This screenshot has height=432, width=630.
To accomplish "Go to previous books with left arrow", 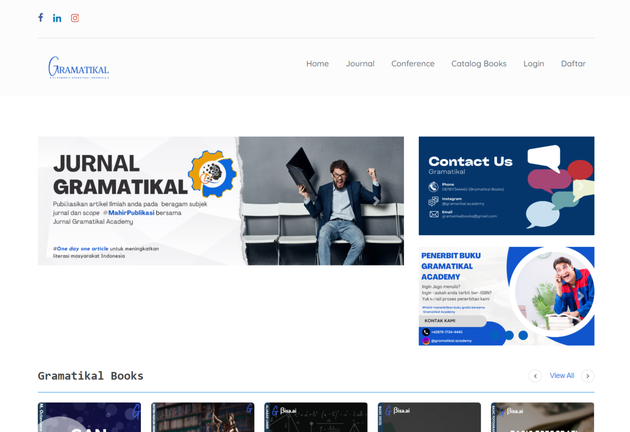I will pos(535,376).
